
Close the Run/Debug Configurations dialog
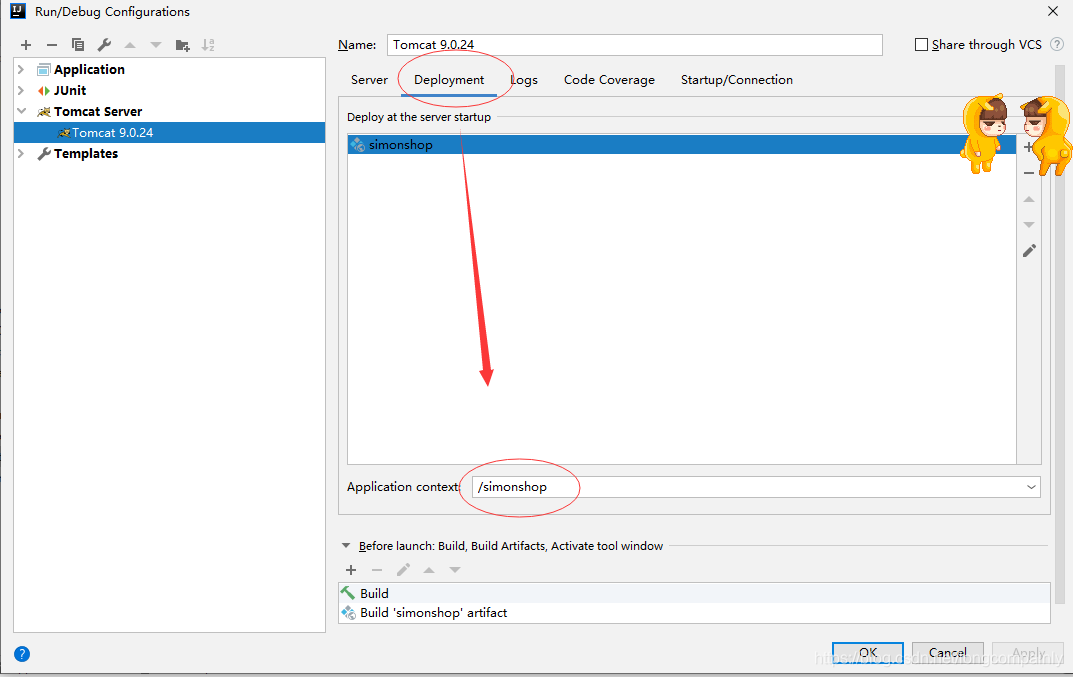(1053, 11)
